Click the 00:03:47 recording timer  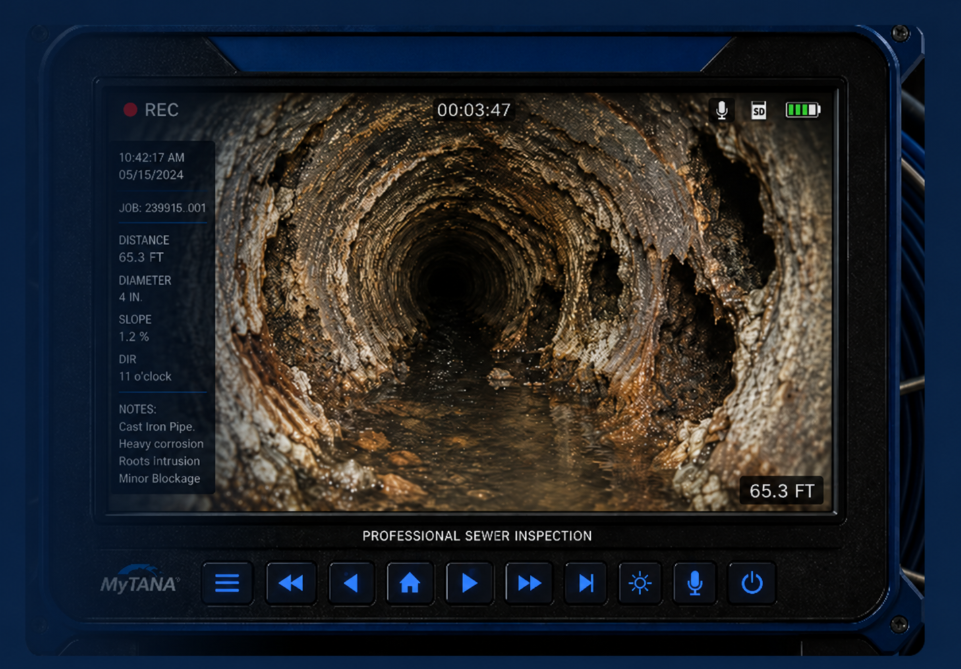point(474,110)
